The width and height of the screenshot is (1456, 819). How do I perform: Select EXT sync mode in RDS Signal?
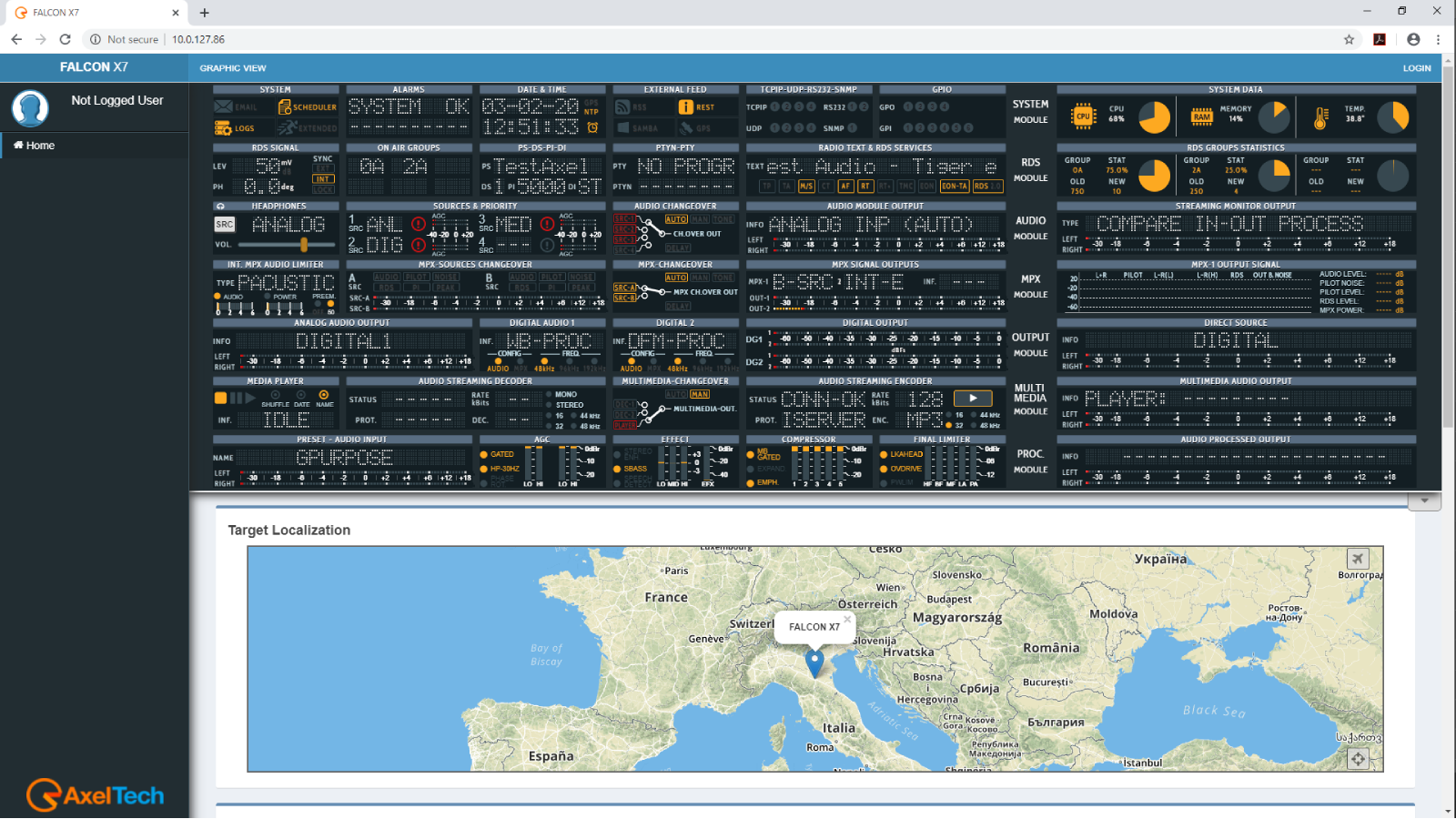coord(323,169)
